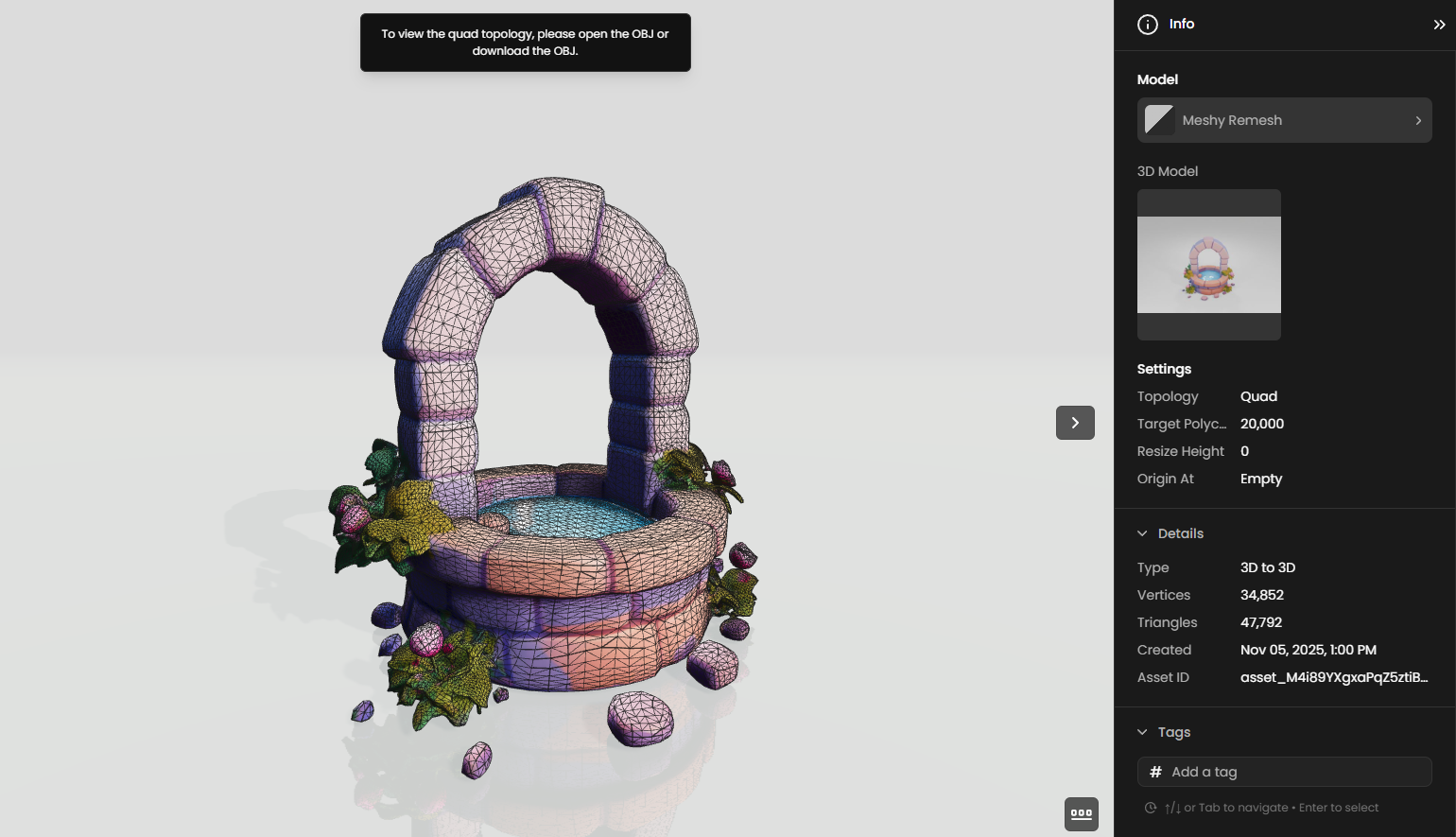
Task: Click the clock icon beside navigation hint
Action: pyautogui.click(x=1151, y=808)
